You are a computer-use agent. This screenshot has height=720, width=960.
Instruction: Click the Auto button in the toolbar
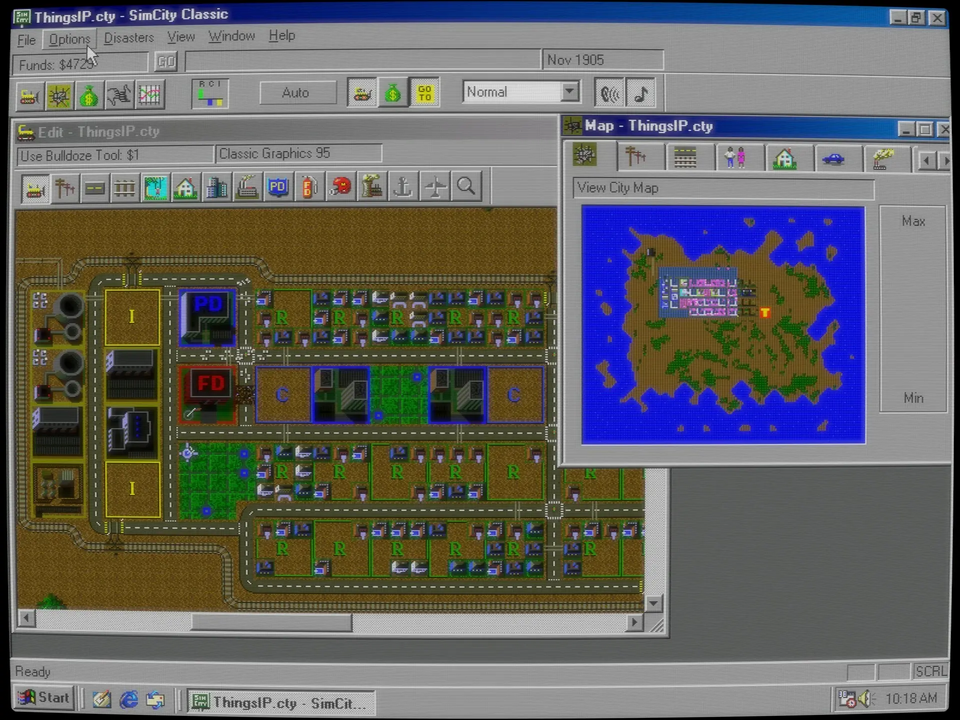[298, 93]
